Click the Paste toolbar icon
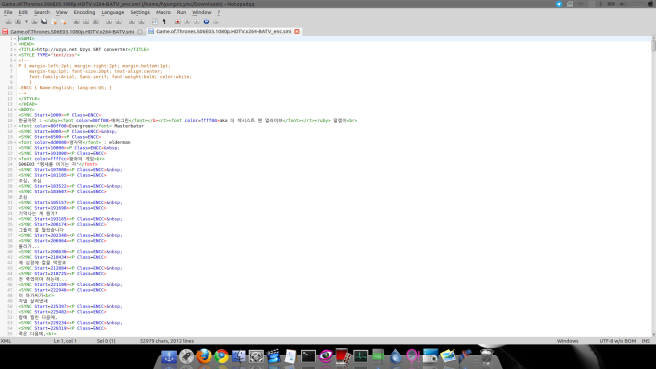The width and height of the screenshot is (656, 369). pyautogui.click(x=95, y=22)
